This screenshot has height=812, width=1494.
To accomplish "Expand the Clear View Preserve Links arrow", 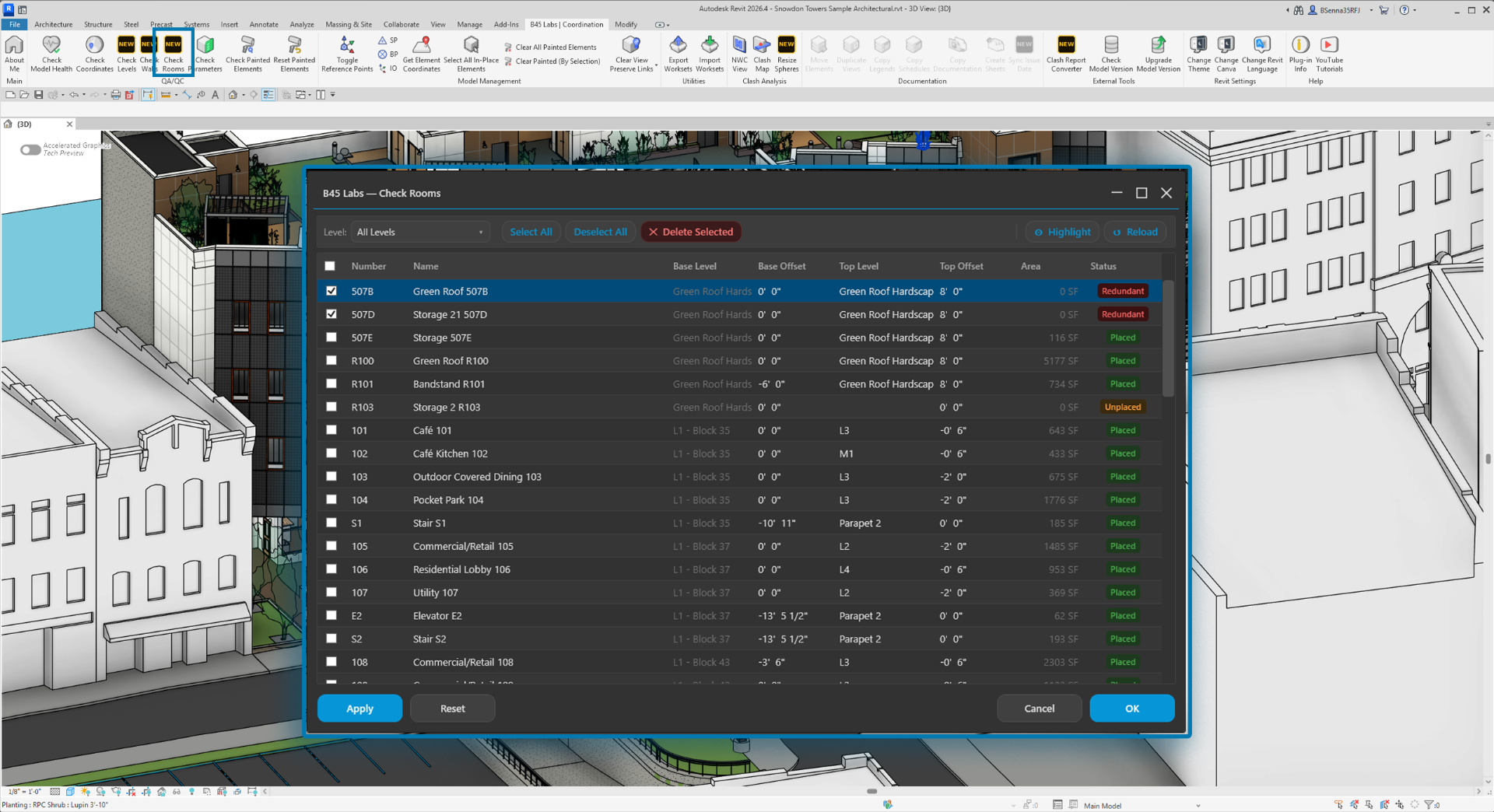I will (x=657, y=66).
